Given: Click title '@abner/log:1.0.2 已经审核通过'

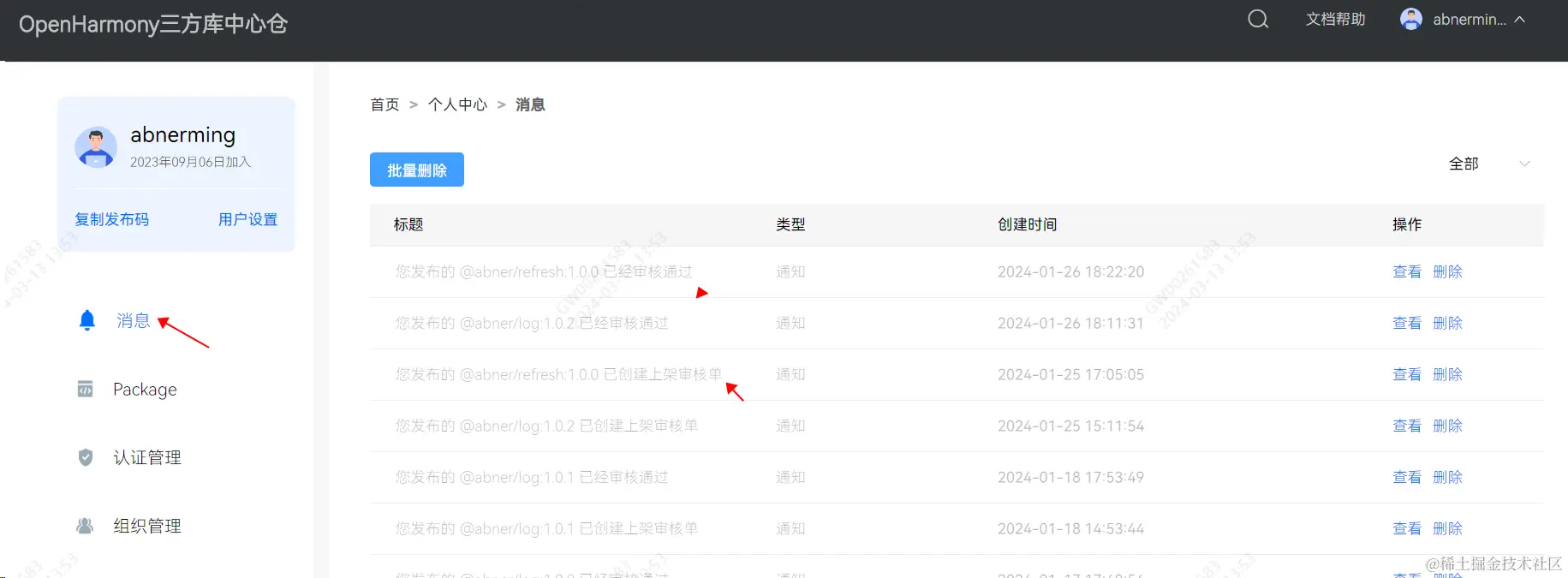Looking at the screenshot, I should pyautogui.click(x=532, y=323).
